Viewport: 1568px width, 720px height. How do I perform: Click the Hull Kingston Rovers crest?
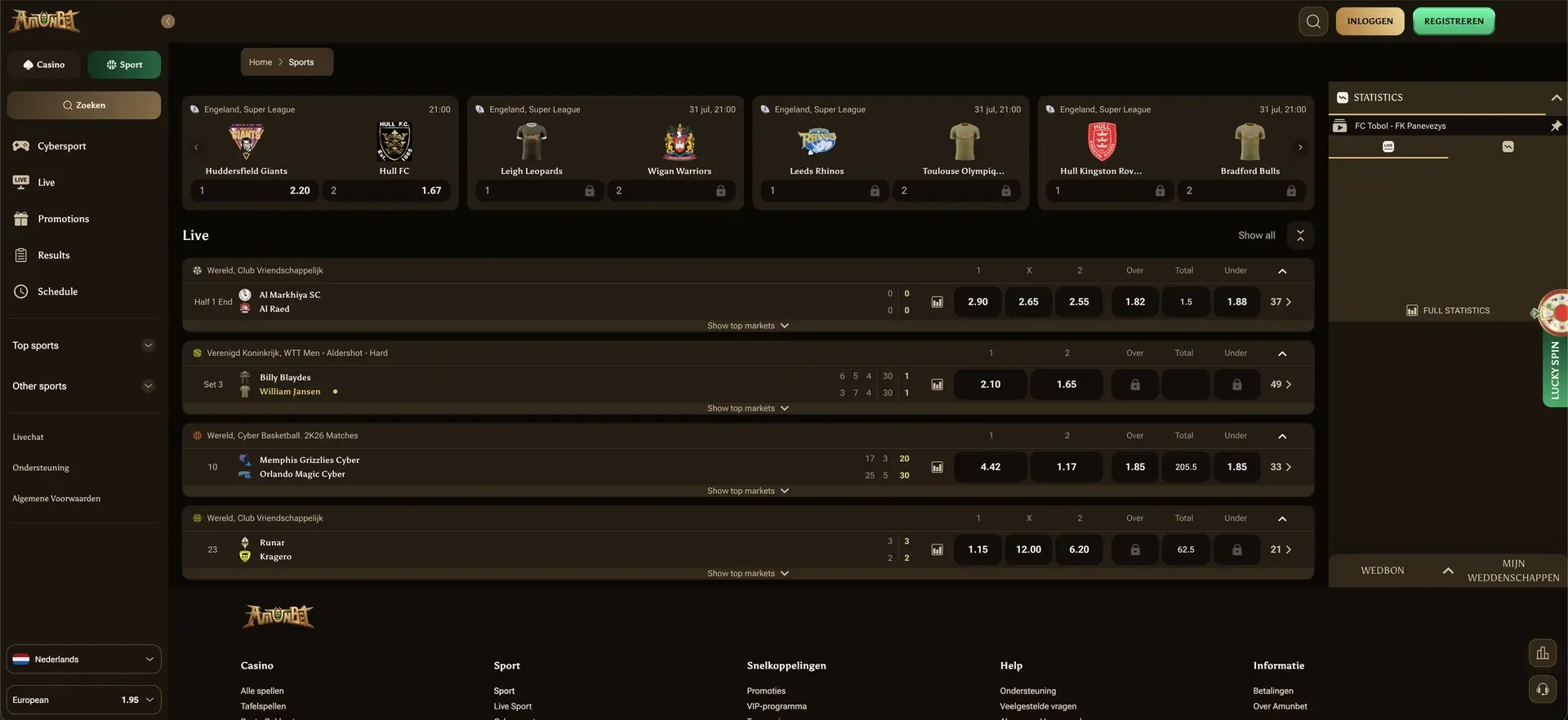[x=1101, y=141]
